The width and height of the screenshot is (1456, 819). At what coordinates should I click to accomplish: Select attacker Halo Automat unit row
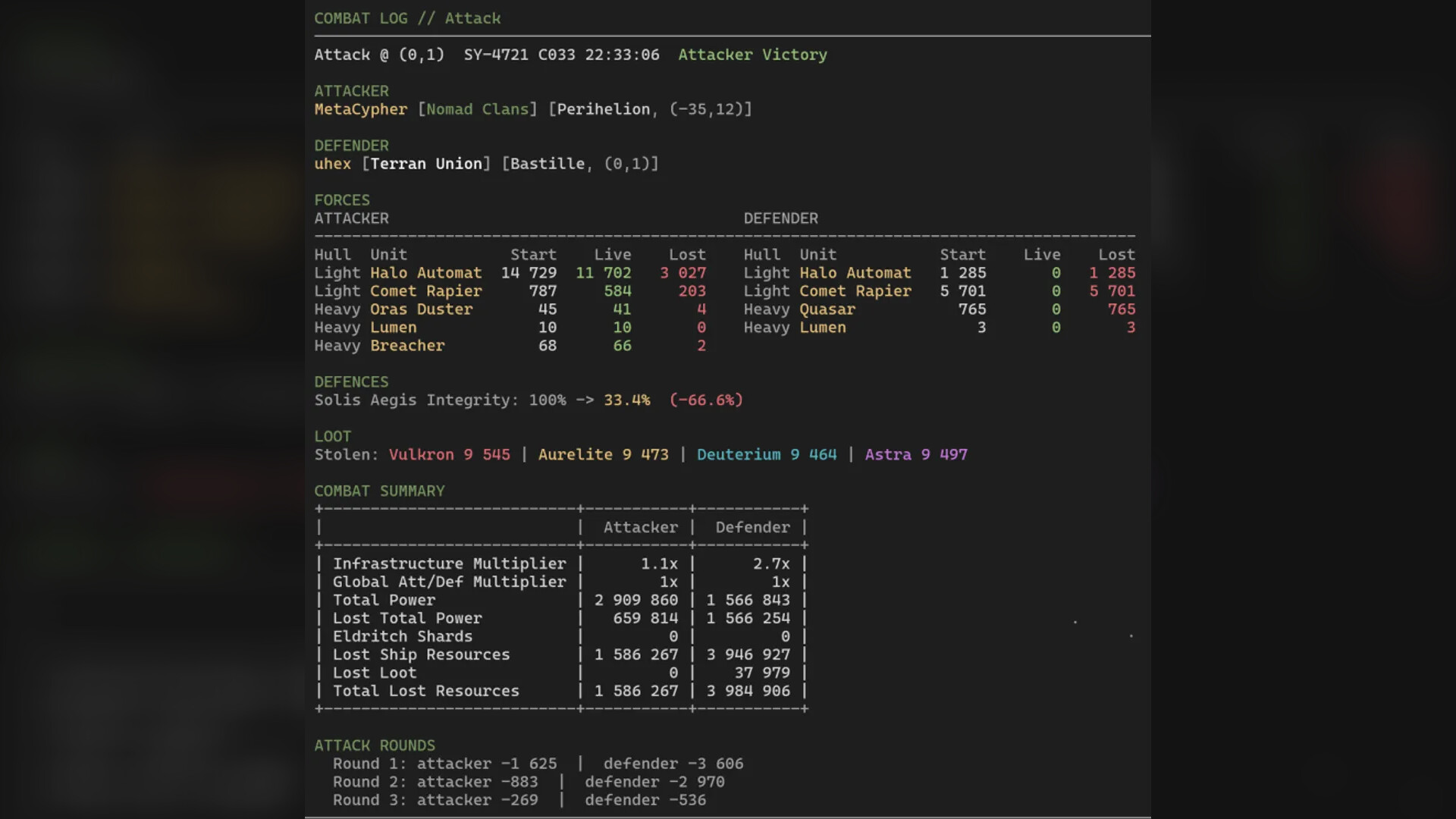point(510,273)
